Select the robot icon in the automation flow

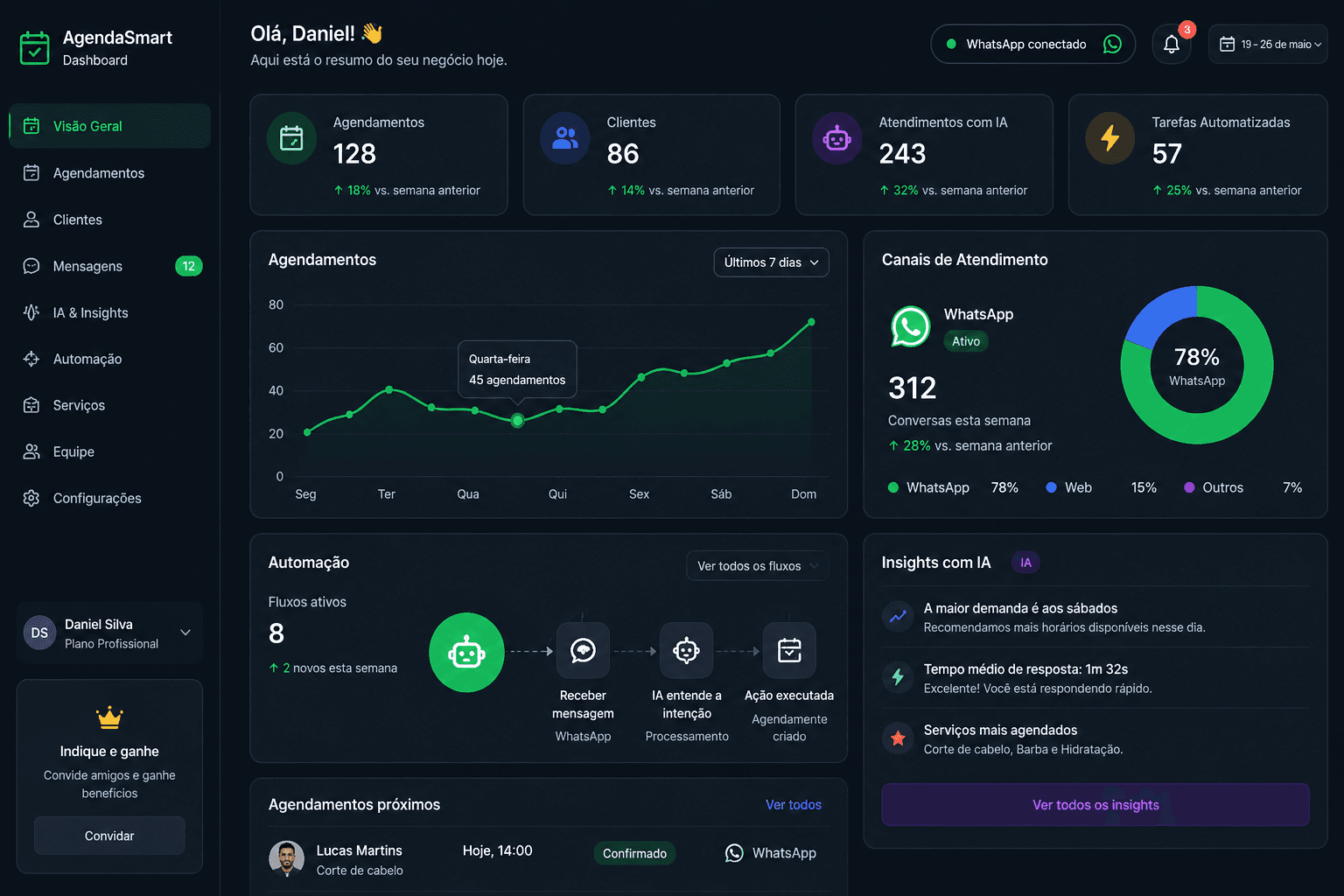pyautogui.click(x=466, y=652)
